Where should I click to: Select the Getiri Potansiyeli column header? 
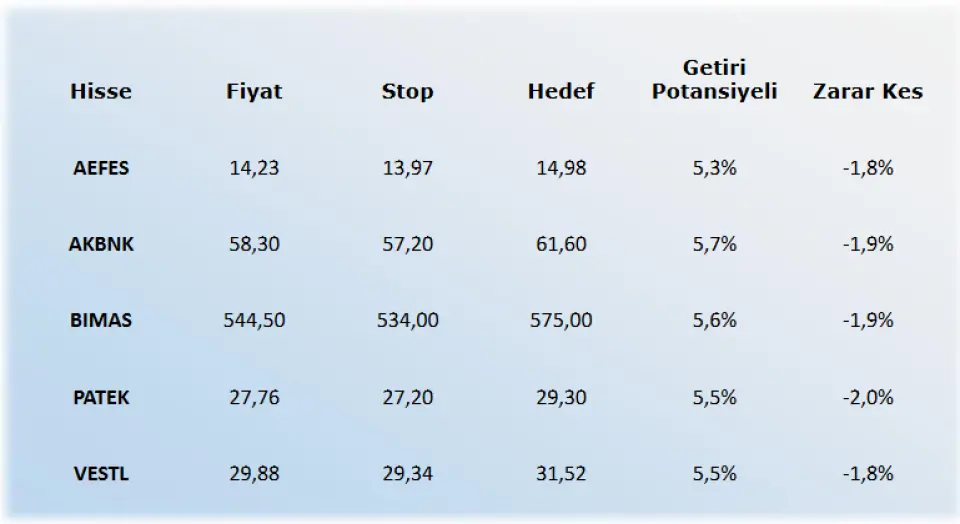[714, 80]
